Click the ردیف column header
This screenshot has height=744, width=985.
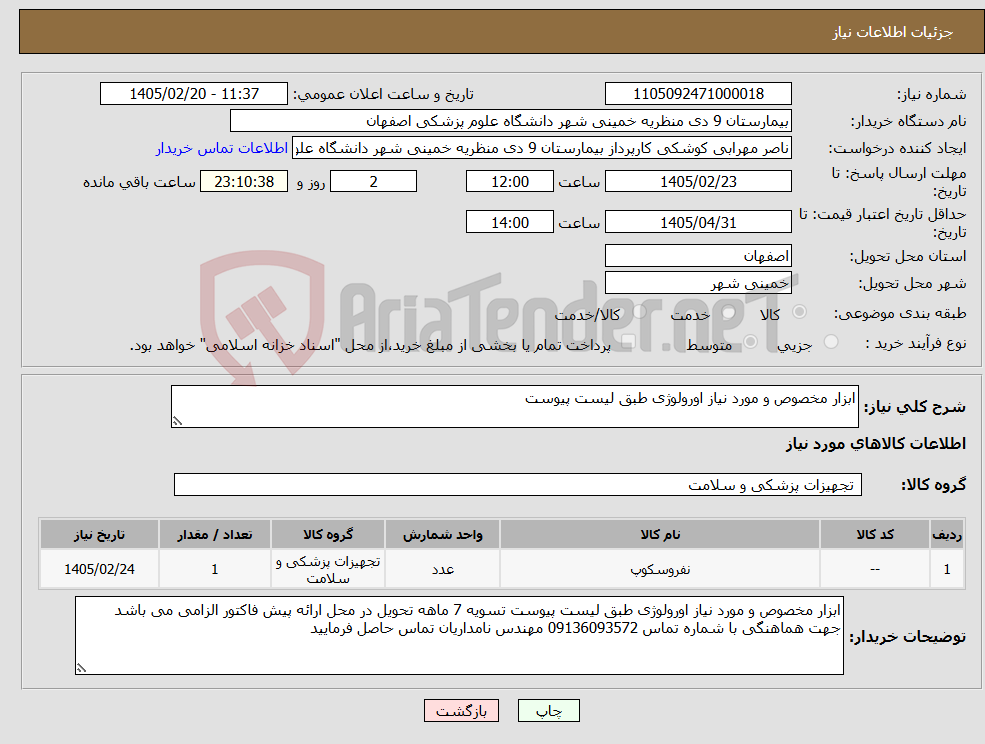coord(947,534)
